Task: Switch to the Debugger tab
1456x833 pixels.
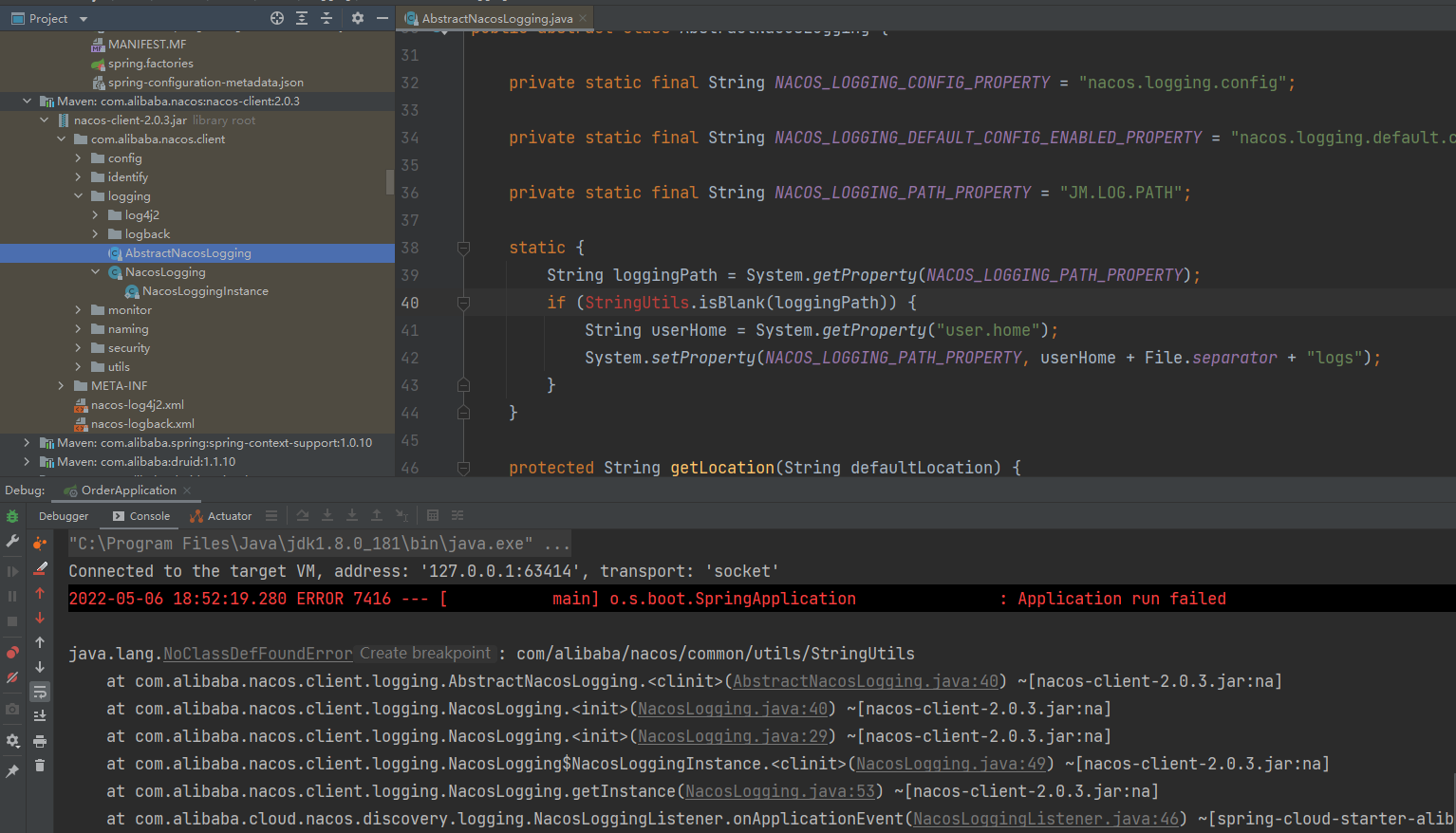Action: pyautogui.click(x=63, y=515)
